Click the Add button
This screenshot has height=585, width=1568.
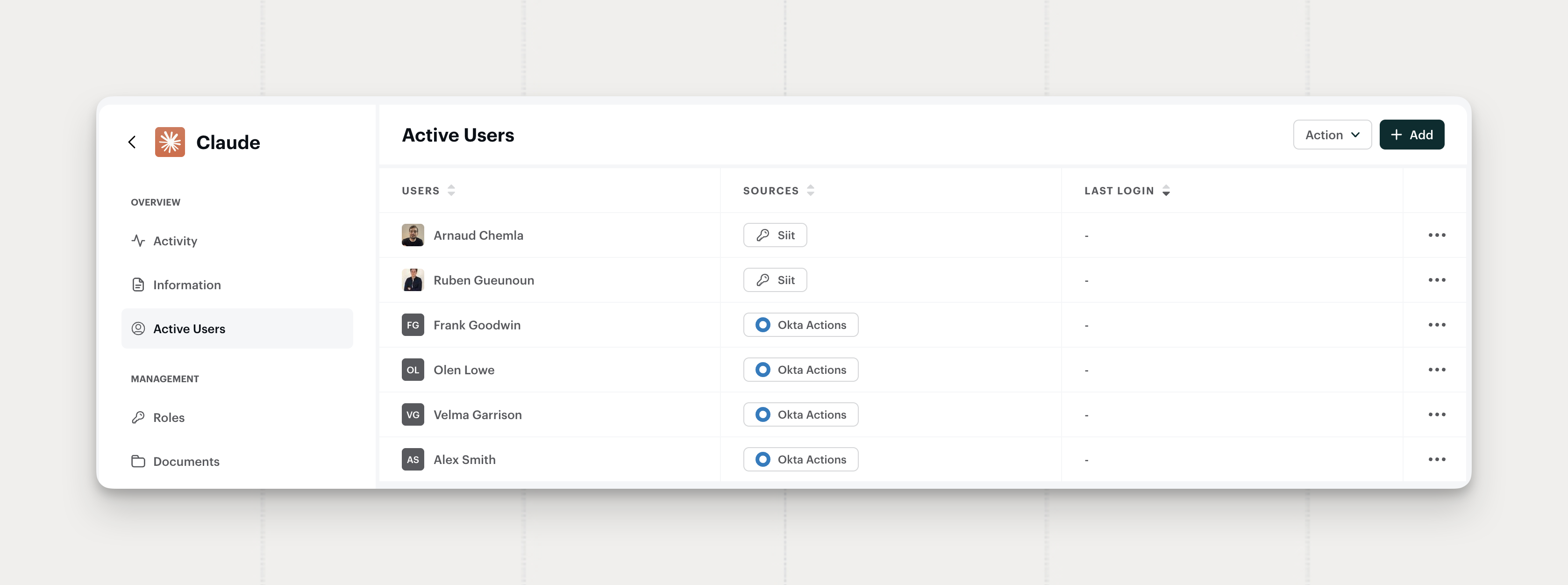(x=1411, y=135)
